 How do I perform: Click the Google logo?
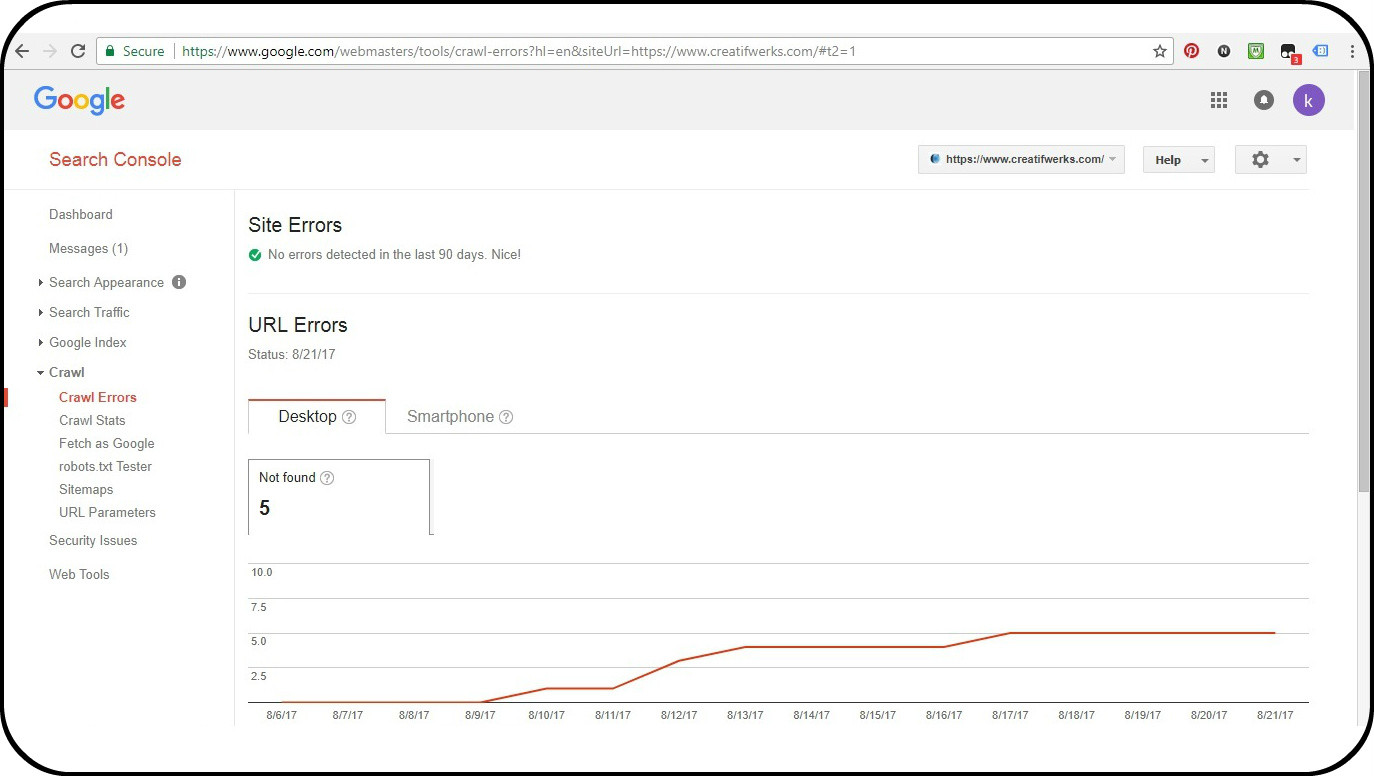pyautogui.click(x=79, y=100)
